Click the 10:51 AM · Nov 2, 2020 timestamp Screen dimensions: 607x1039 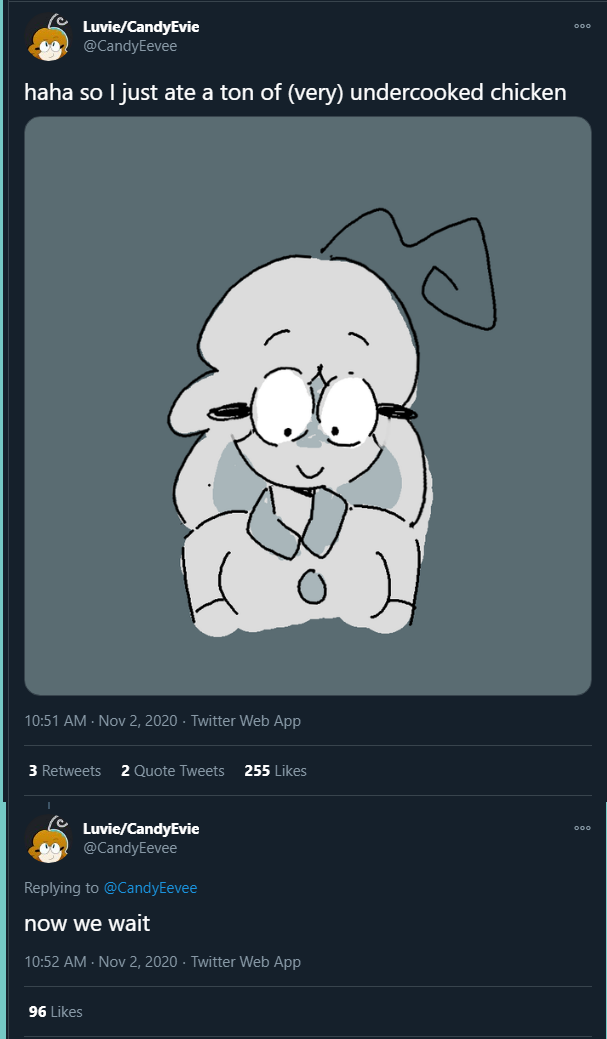(x=101, y=720)
